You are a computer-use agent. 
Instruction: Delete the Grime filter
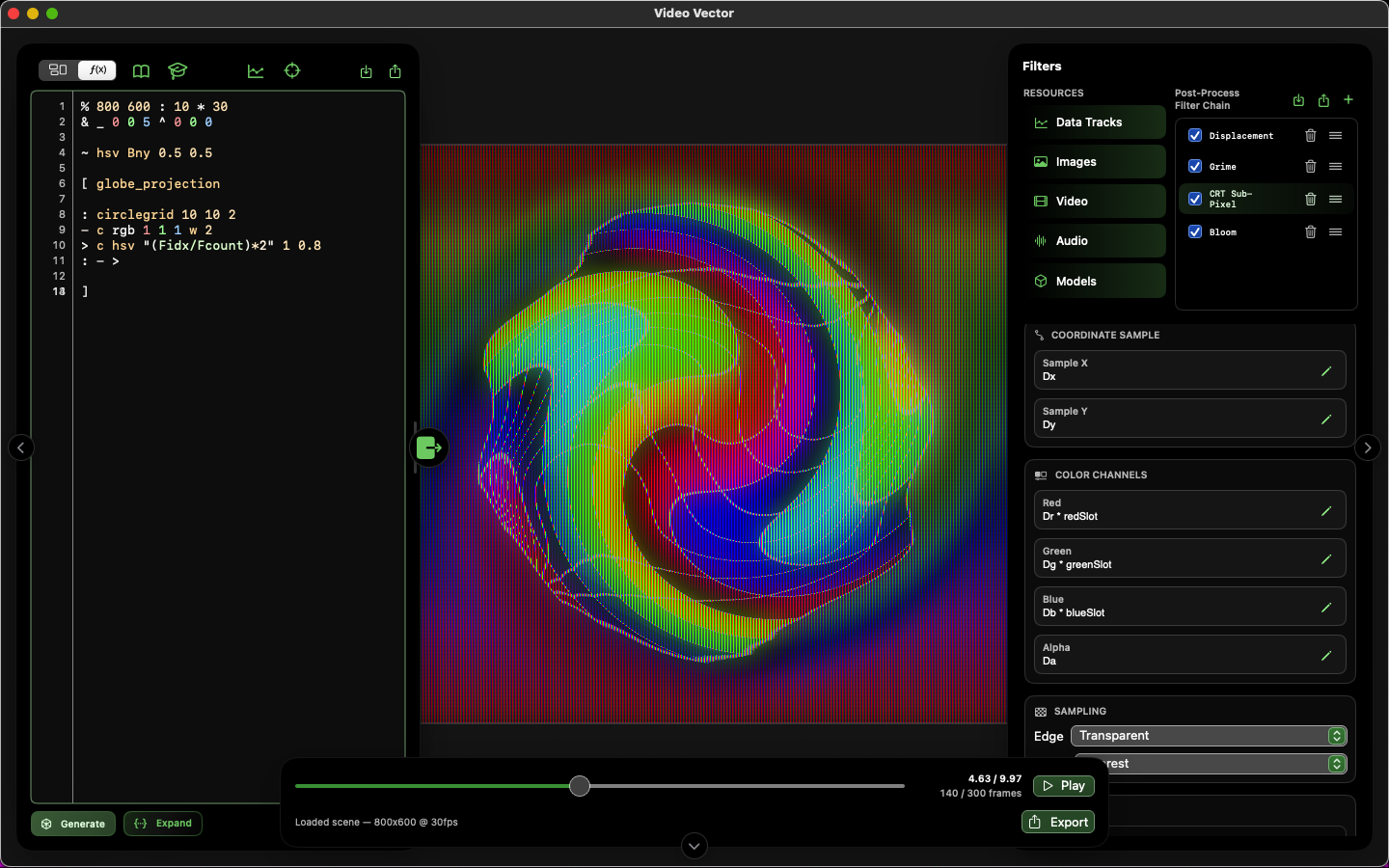tap(1310, 167)
